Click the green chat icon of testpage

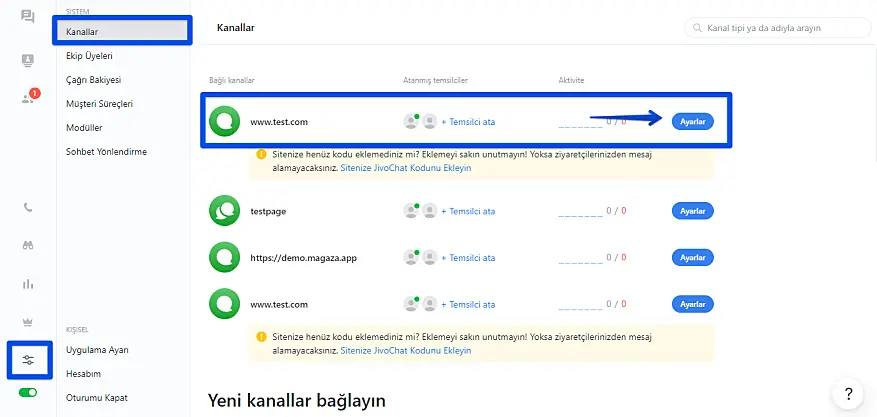click(x=224, y=211)
